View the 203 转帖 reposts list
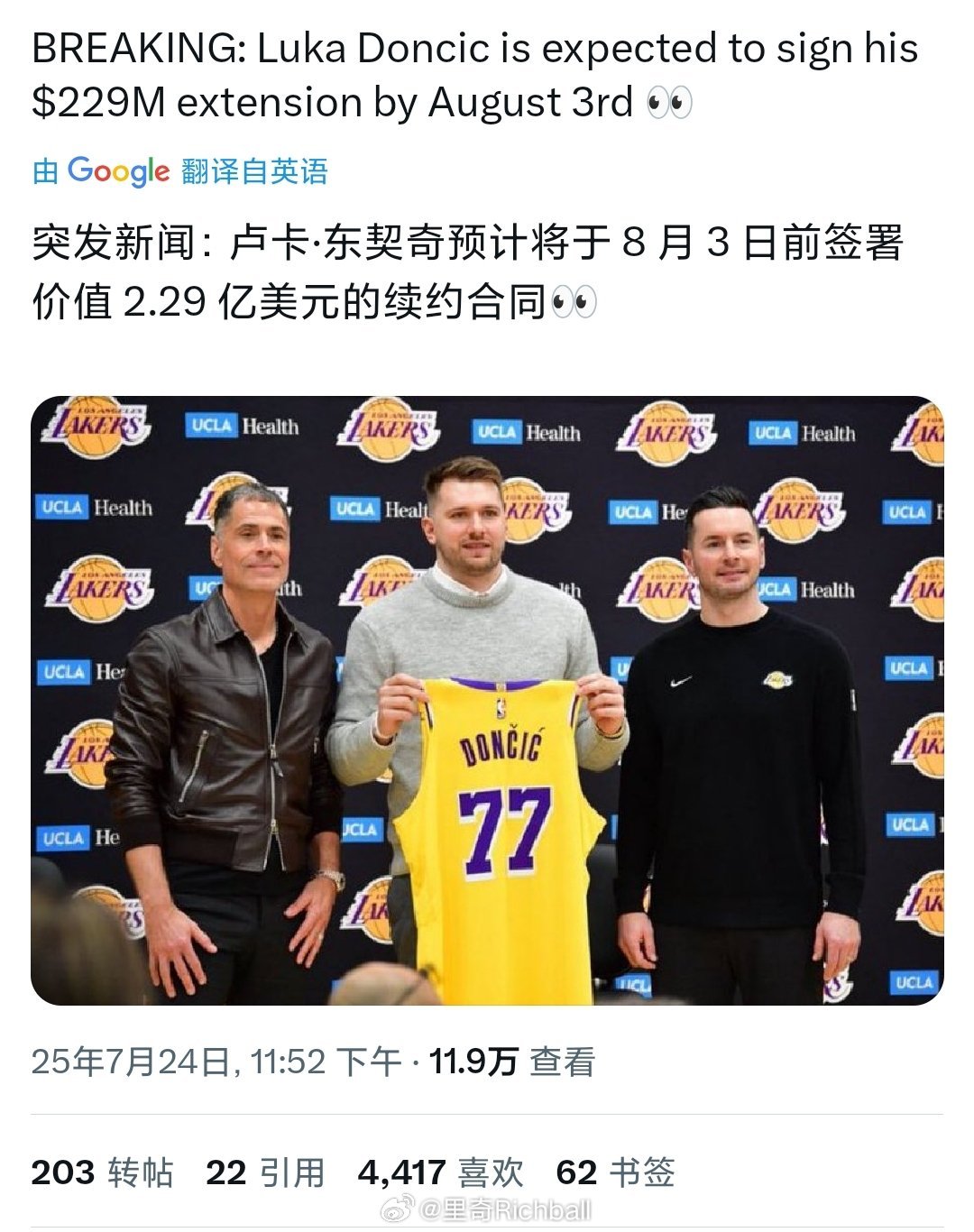Screen dimensions: 974x1232 click(x=102, y=1172)
